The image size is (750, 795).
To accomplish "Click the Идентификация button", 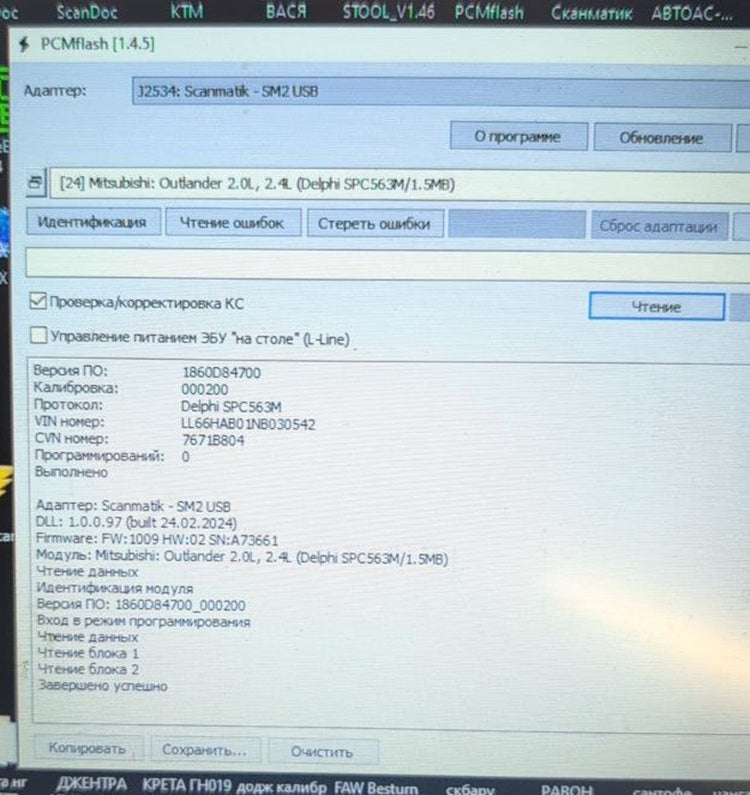I will pos(93,222).
